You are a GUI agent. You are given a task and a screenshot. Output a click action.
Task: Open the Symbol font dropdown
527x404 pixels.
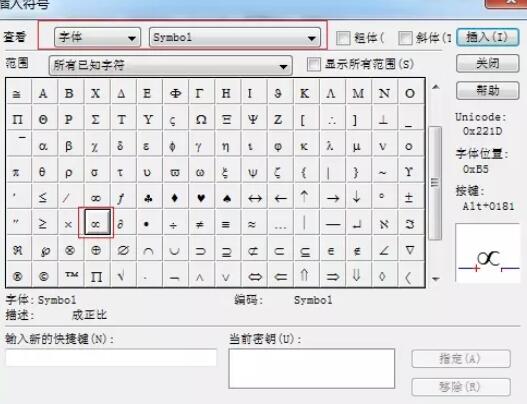pyautogui.click(x=235, y=37)
